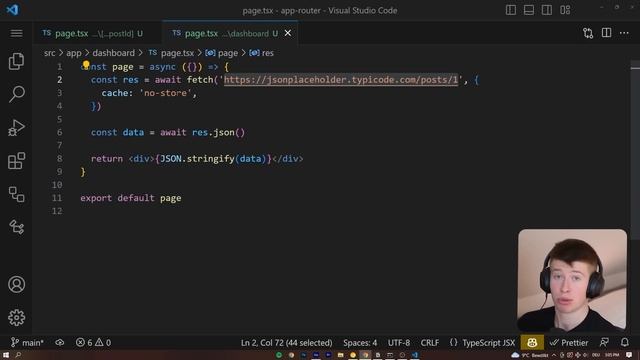Click the taskbar clock
Image resolution: width=640 pixels, height=360 pixels.
tap(613, 355)
